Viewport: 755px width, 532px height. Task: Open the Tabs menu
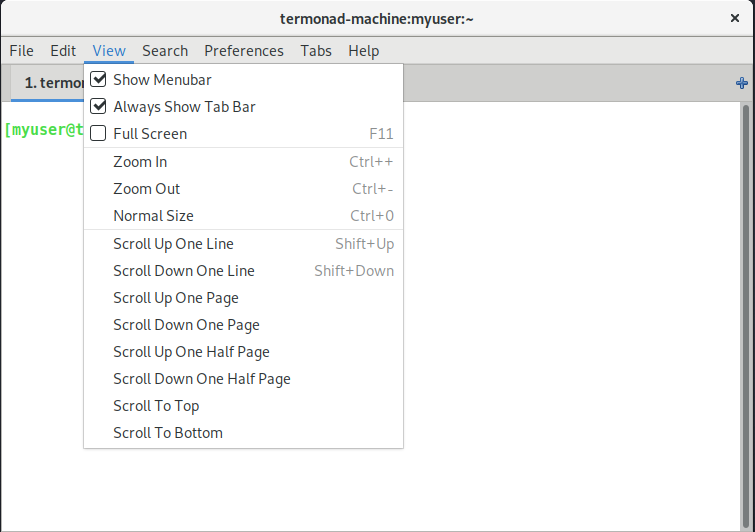(316, 51)
